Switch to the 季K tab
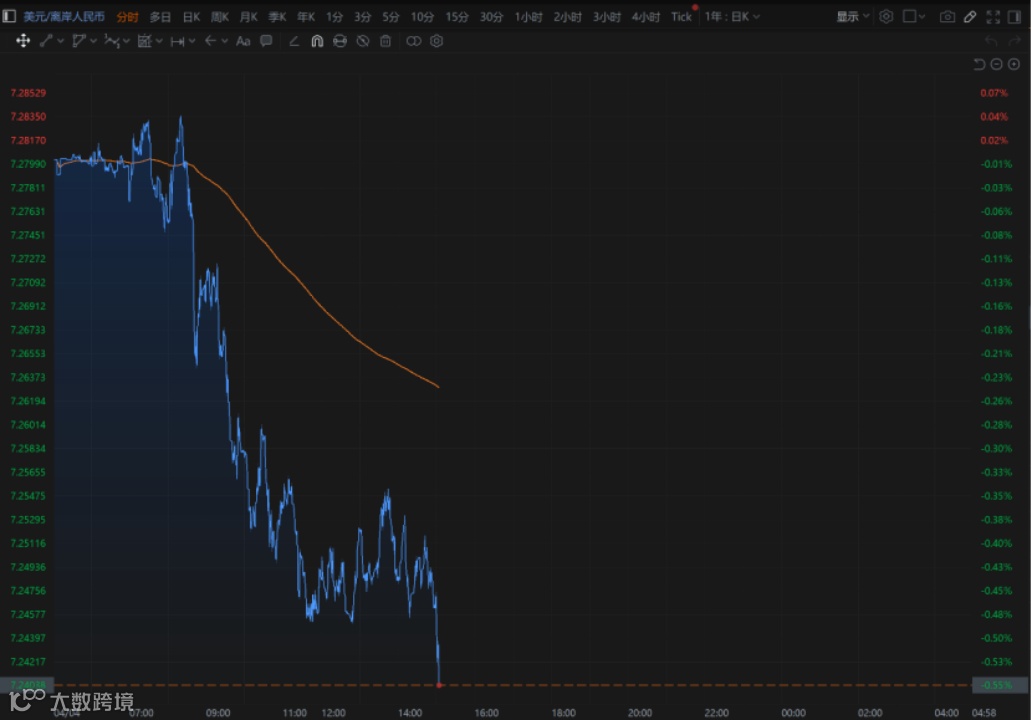The width and height of the screenshot is (1032, 720). coord(277,16)
